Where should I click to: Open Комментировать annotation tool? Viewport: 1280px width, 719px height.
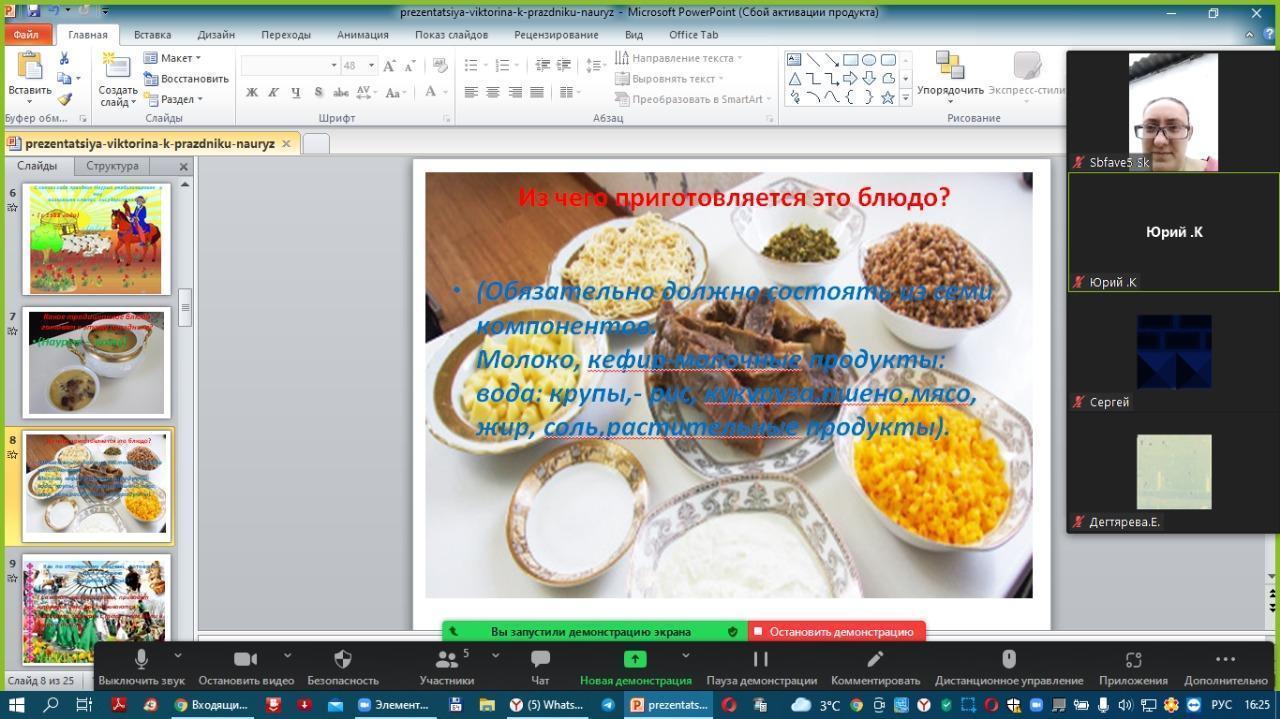pos(875,659)
